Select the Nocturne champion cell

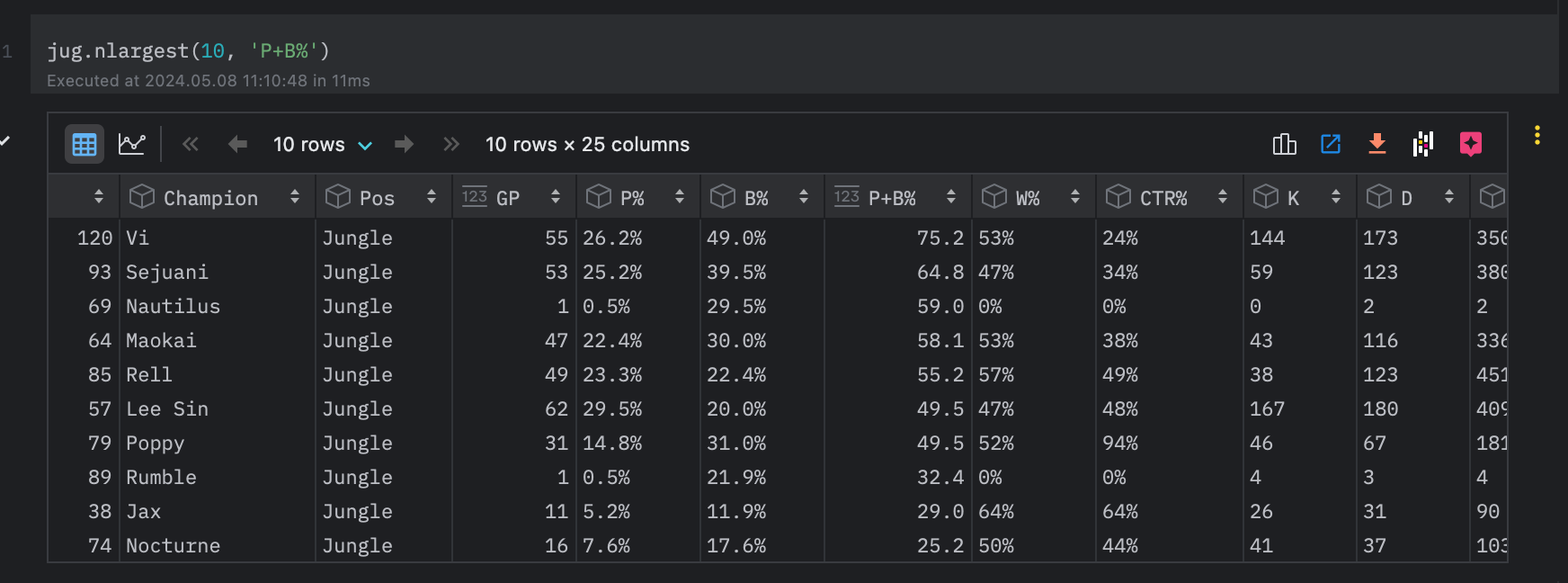tap(217, 545)
